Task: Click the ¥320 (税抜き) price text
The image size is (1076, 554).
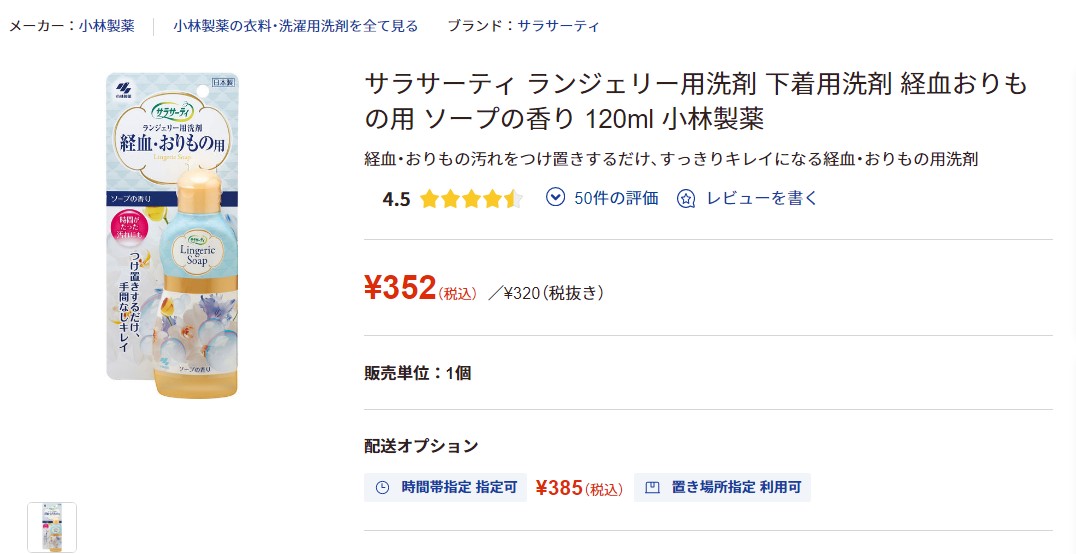Action: point(554,293)
